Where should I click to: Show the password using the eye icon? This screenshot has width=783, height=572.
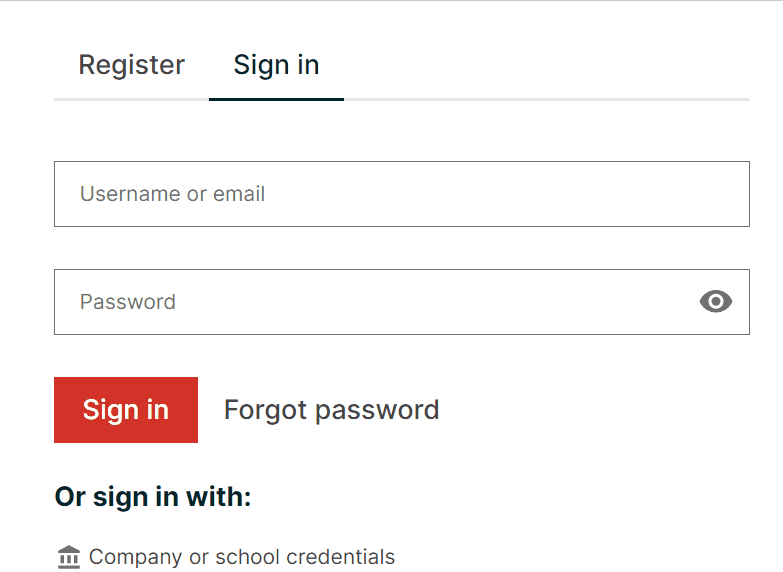point(716,301)
